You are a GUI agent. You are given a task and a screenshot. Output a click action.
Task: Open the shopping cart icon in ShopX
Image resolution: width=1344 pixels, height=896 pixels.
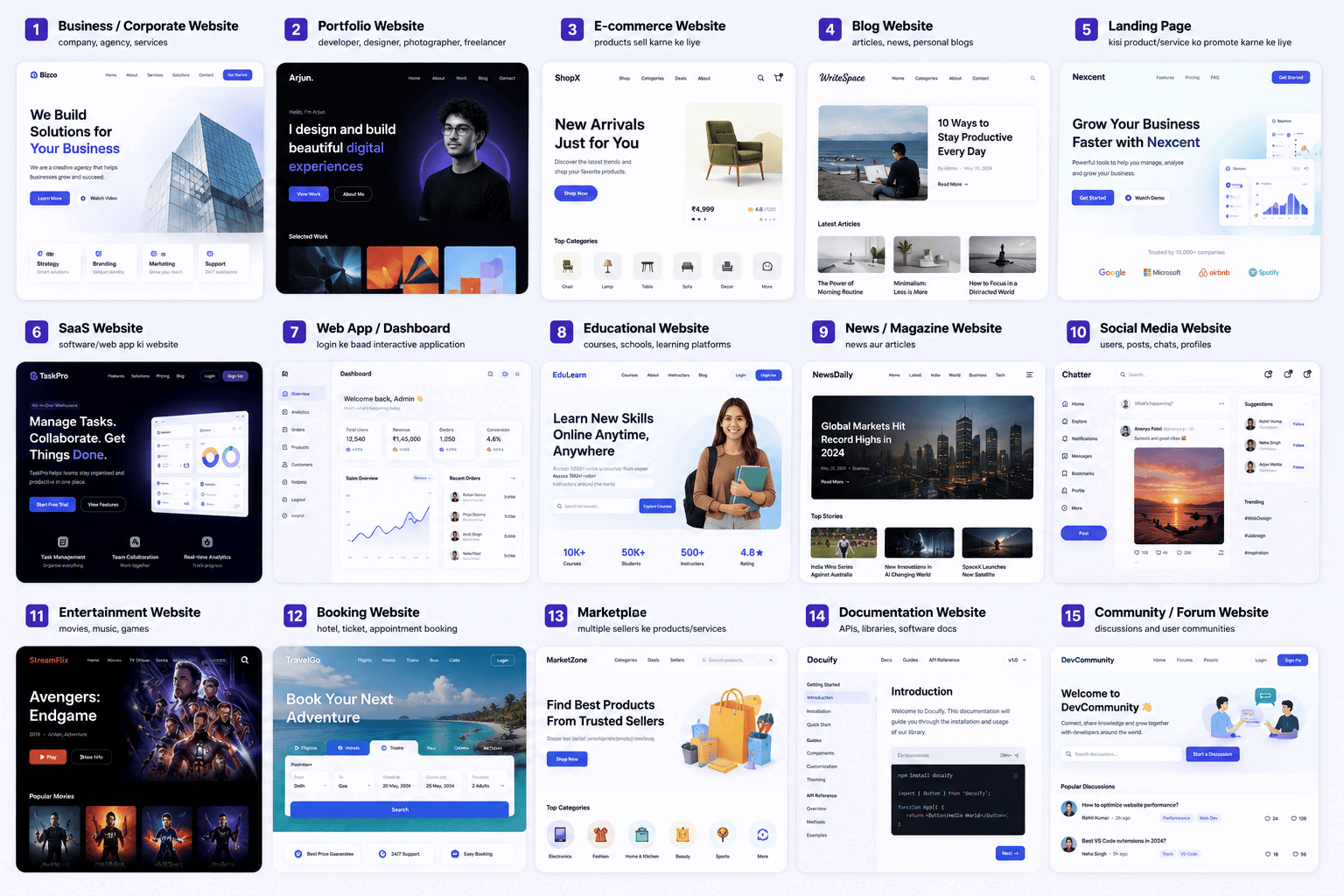779,78
